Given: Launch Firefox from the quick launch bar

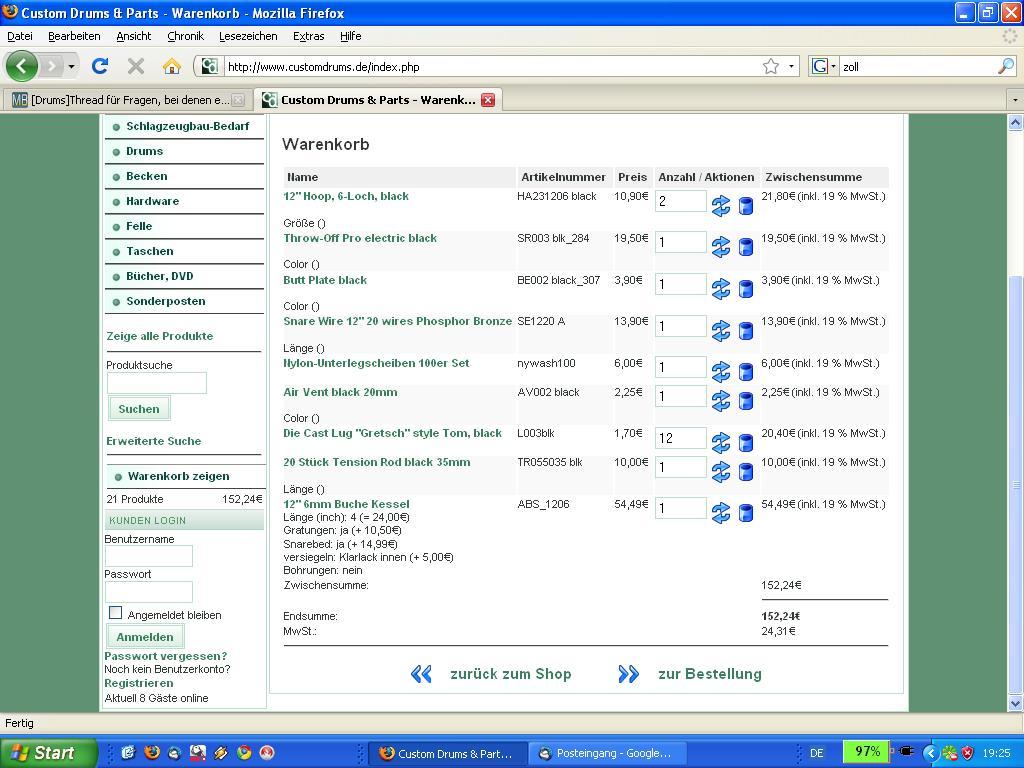Looking at the screenshot, I should pos(152,752).
